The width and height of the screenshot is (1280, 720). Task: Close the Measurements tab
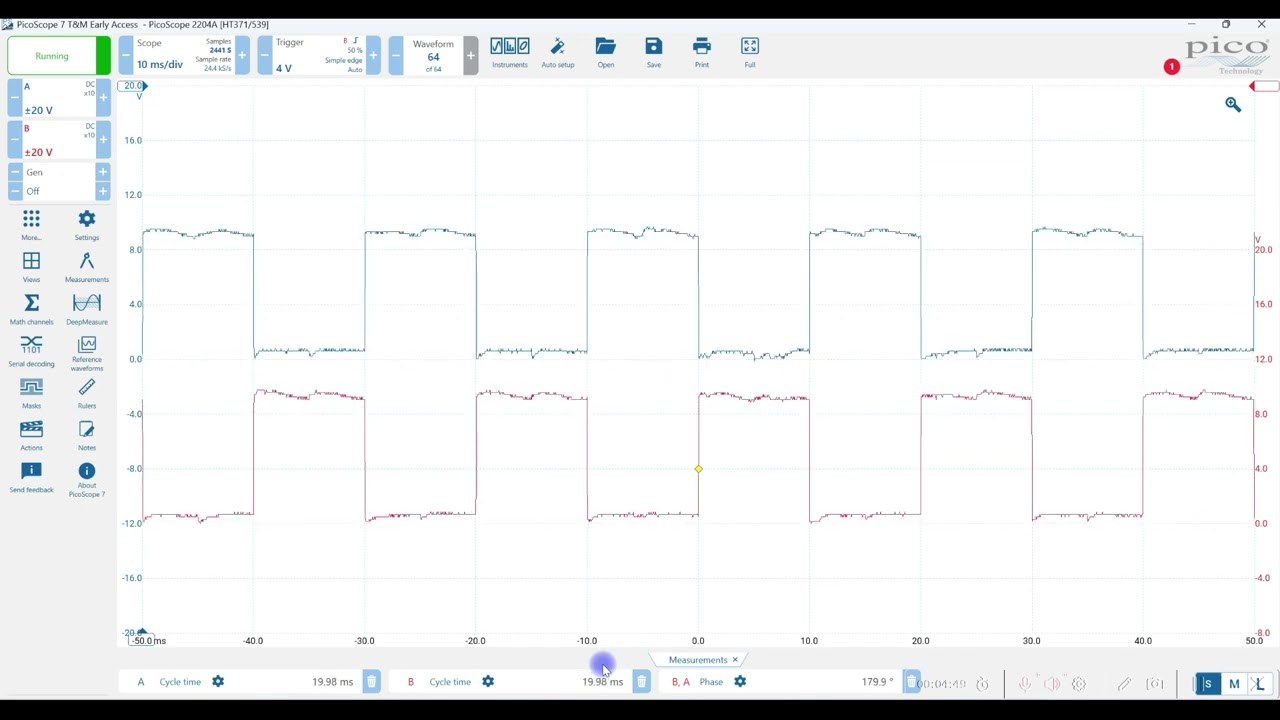[735, 660]
